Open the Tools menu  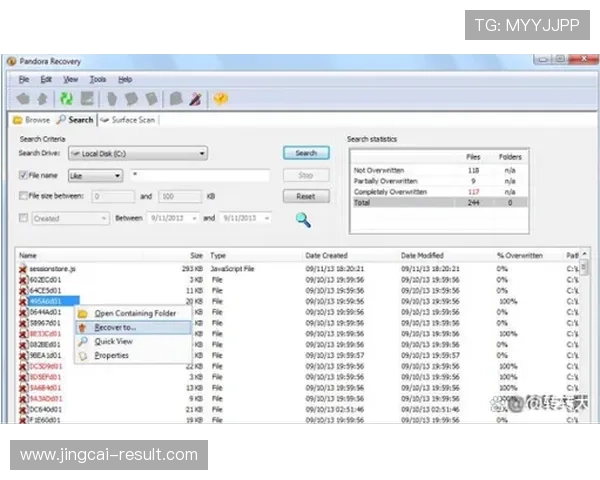pos(98,79)
